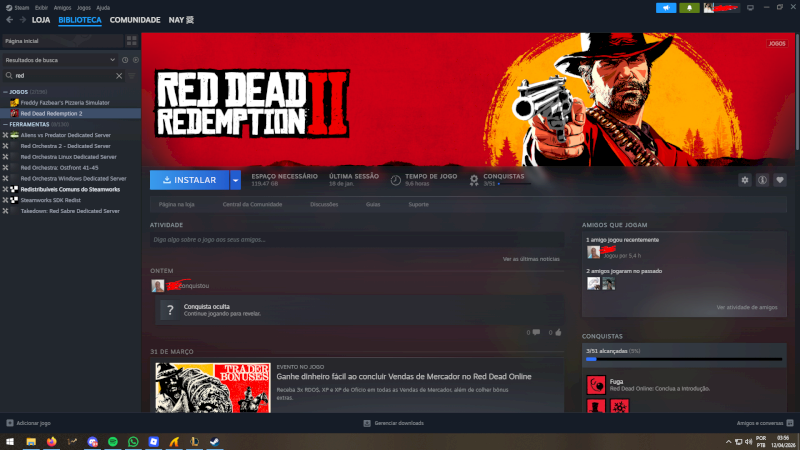
Task: Expand install options dropdown arrow
Action: point(235,180)
